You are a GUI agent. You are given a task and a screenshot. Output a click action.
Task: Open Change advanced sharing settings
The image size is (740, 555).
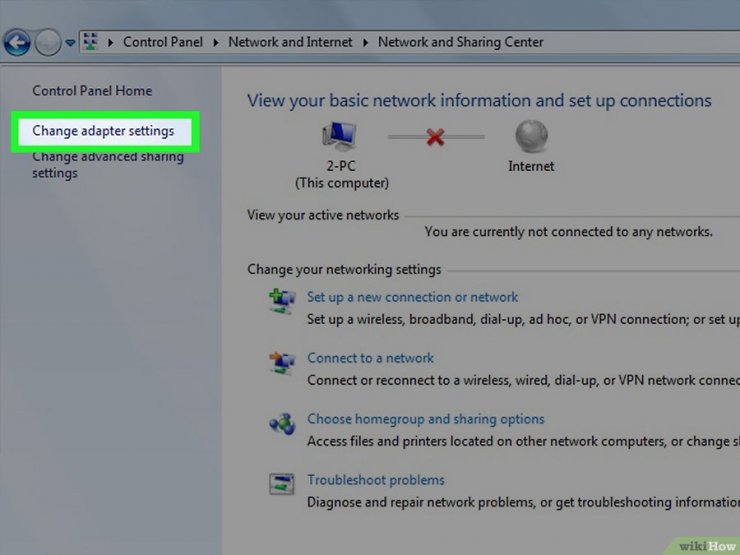pyautogui.click(x=108, y=165)
